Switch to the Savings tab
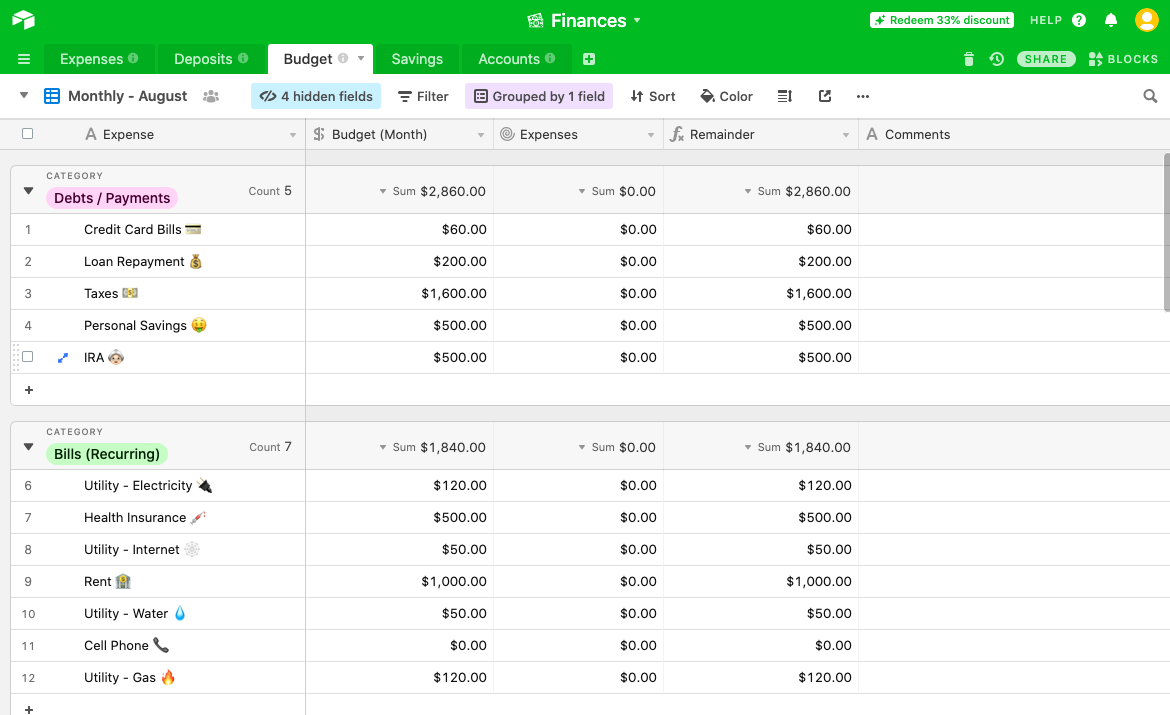This screenshot has height=715, width=1170. [417, 59]
